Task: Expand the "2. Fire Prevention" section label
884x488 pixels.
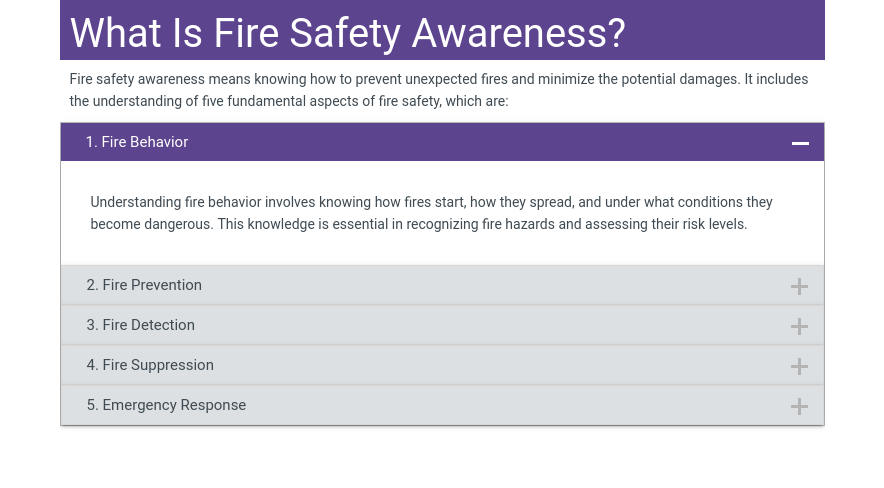Action: coord(144,285)
